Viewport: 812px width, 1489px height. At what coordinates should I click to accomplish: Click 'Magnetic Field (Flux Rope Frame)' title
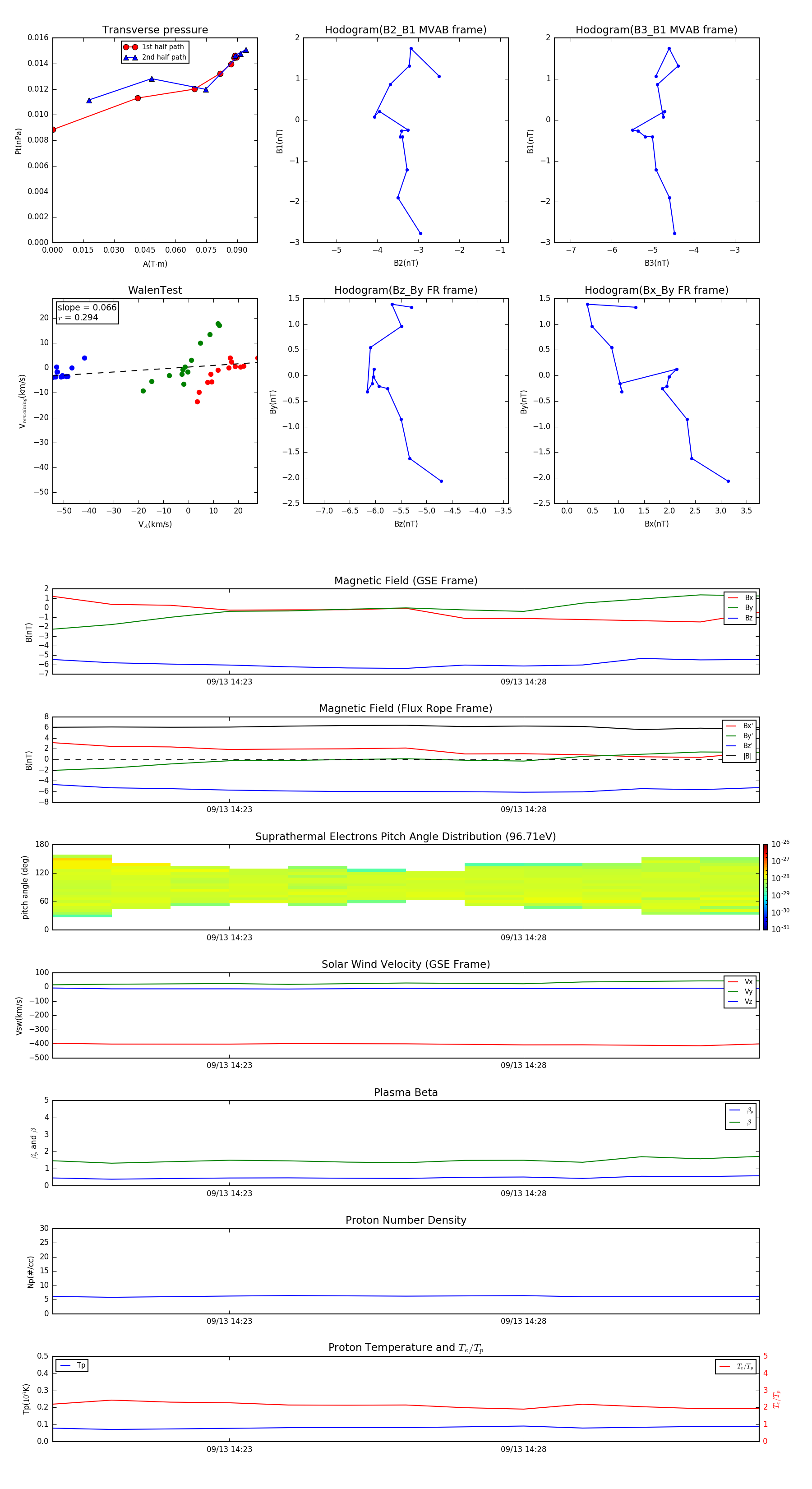406,709
